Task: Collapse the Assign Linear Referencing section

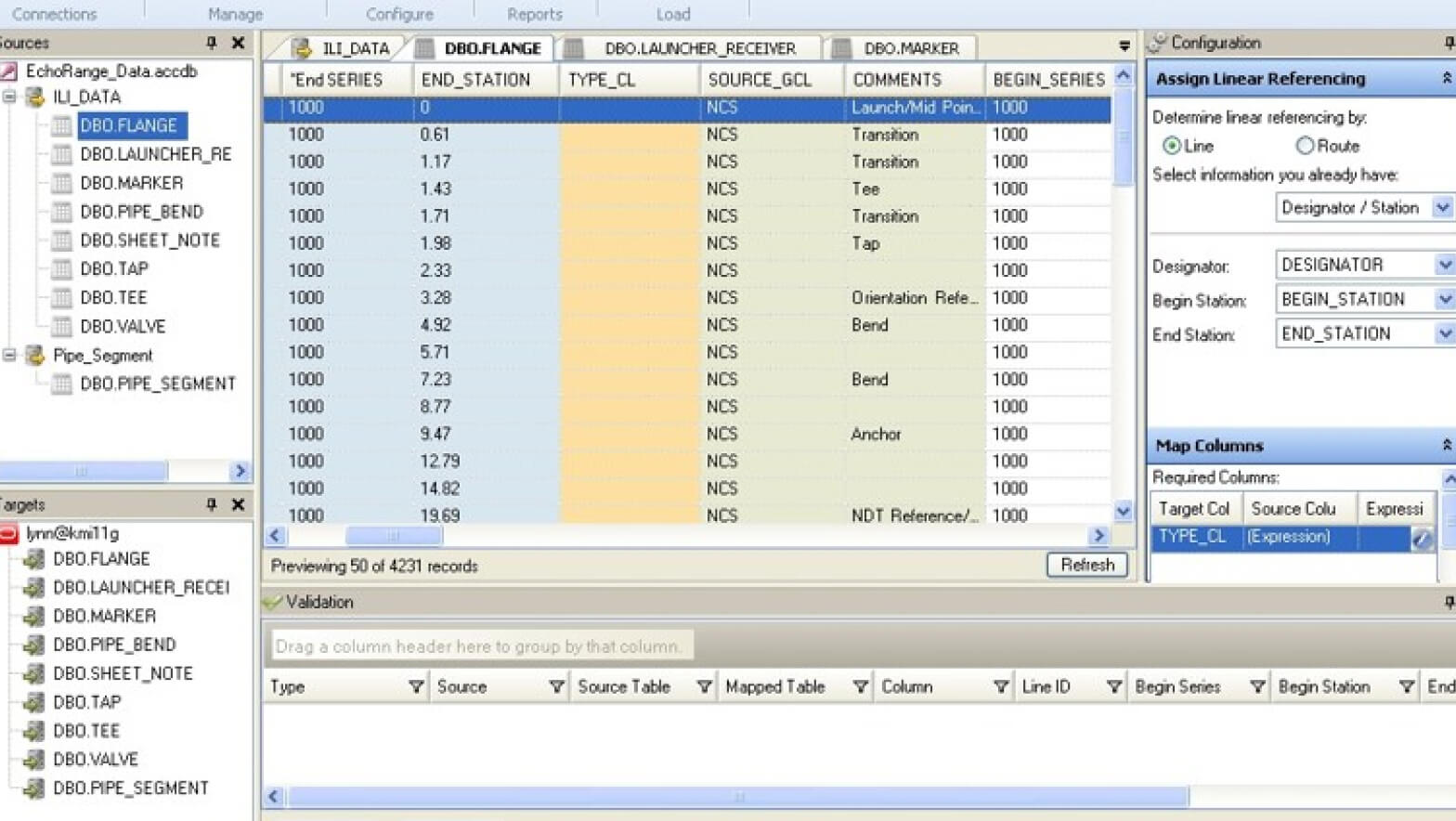Action: (x=1446, y=79)
